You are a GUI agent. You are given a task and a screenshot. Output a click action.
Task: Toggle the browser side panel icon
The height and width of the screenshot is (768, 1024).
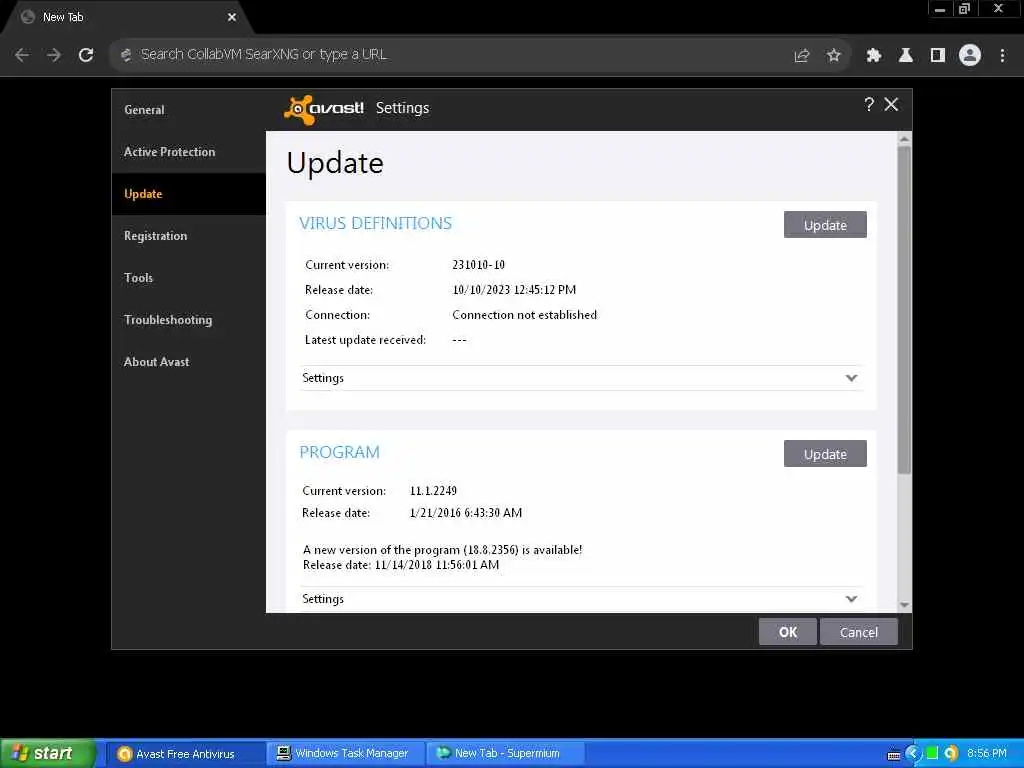[x=938, y=56]
